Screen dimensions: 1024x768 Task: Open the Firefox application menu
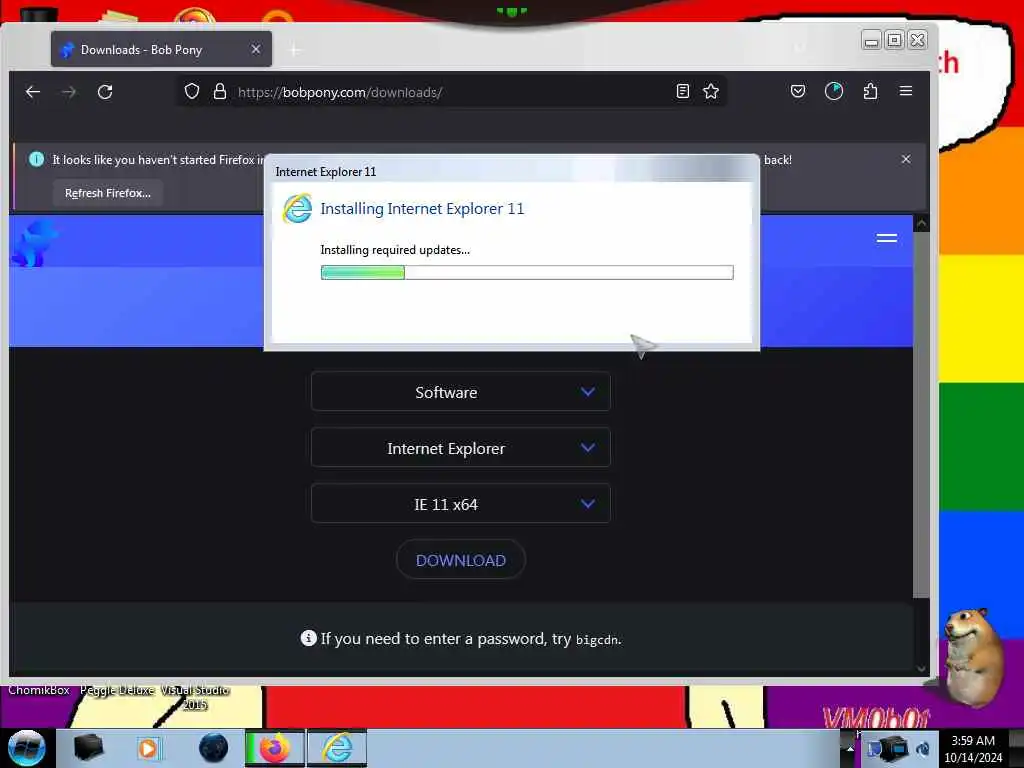tap(906, 91)
